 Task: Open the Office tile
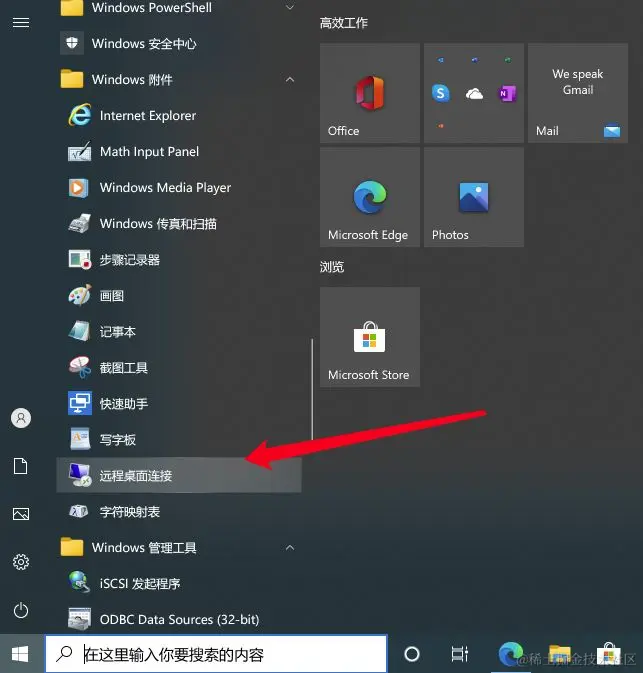pyautogui.click(x=370, y=93)
